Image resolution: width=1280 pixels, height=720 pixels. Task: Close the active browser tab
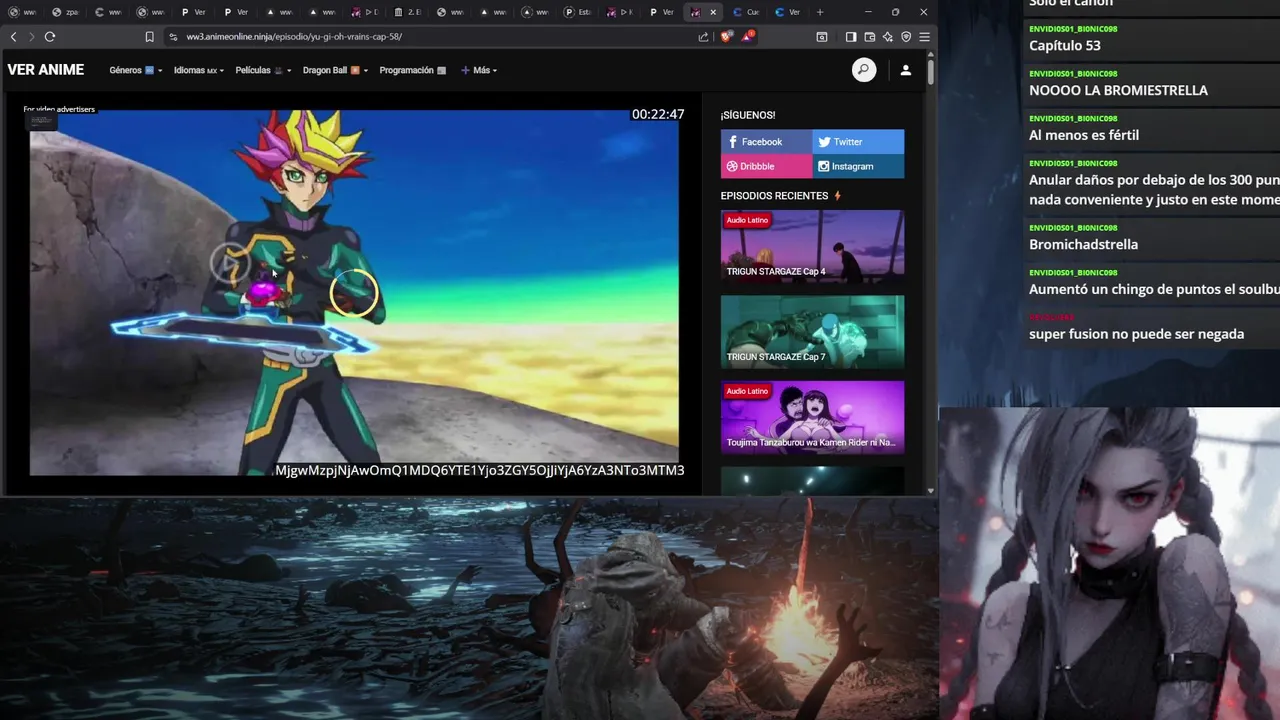point(713,12)
